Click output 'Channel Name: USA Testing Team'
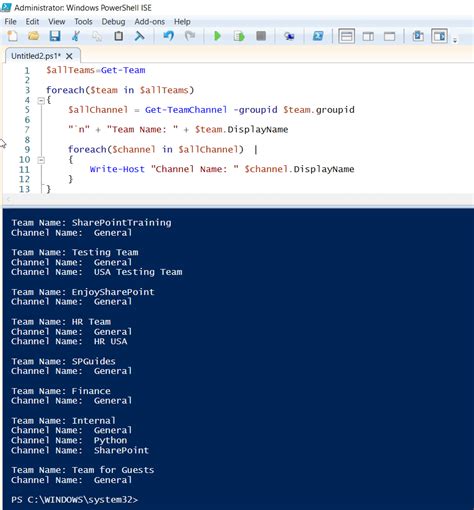Screen dimensions: 474x510 point(97,272)
